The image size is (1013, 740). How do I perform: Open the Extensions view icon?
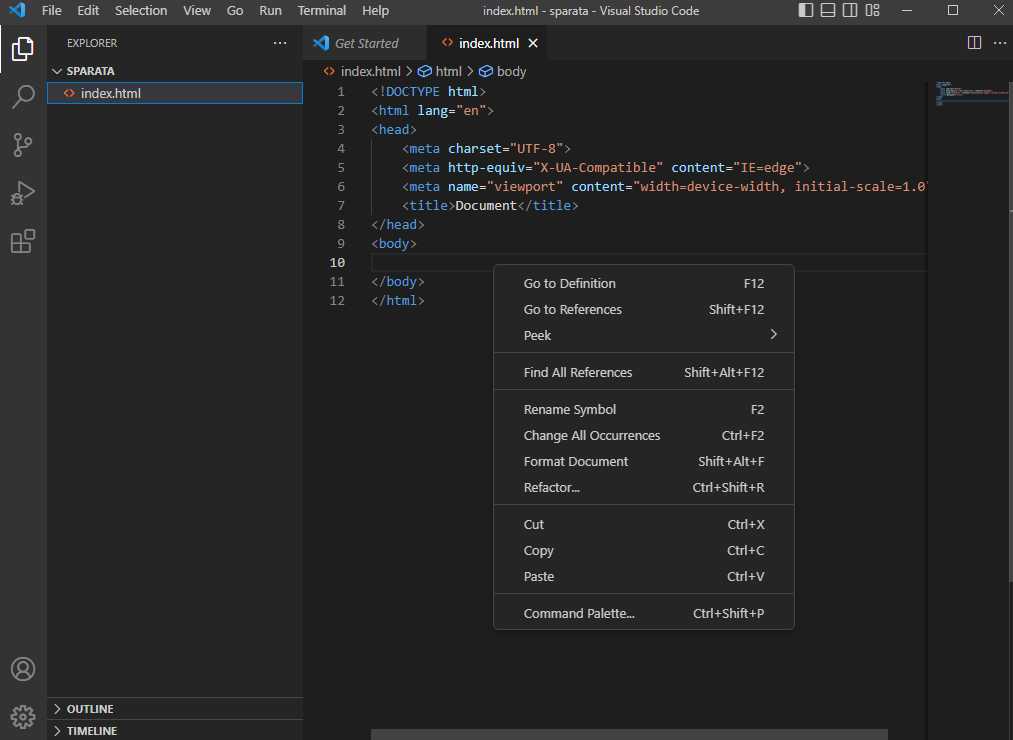click(x=23, y=241)
